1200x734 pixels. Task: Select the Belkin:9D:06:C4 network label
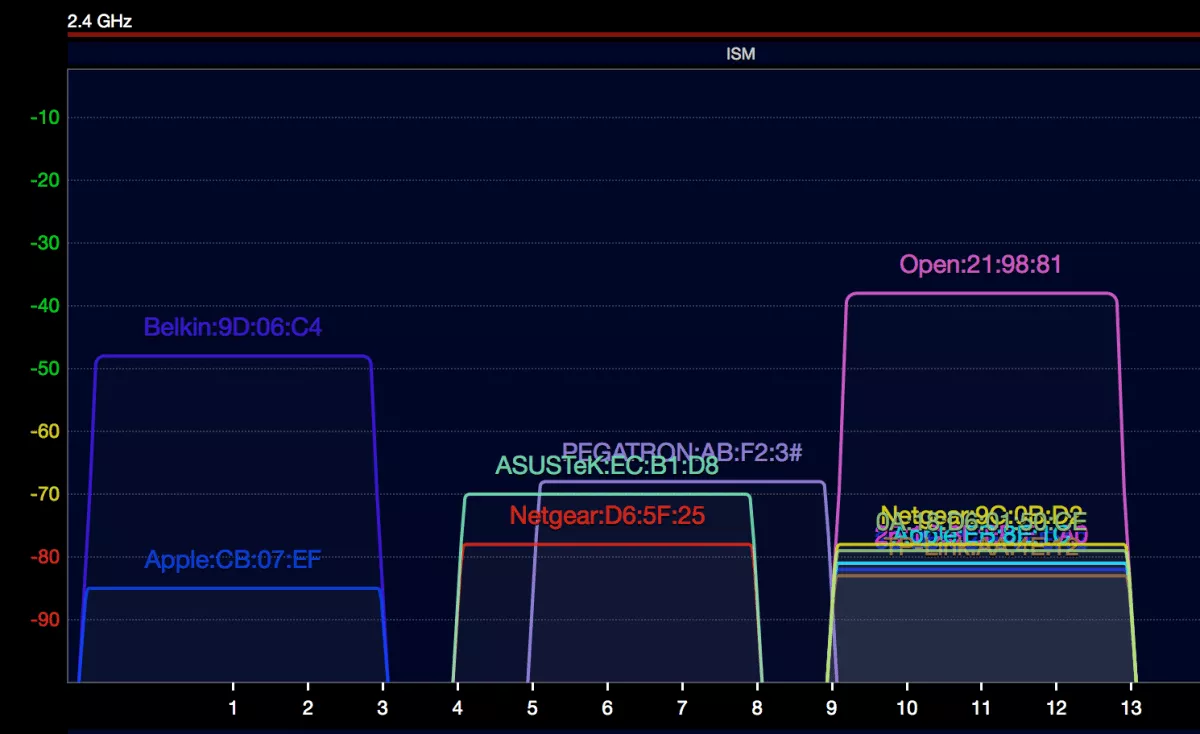233,327
